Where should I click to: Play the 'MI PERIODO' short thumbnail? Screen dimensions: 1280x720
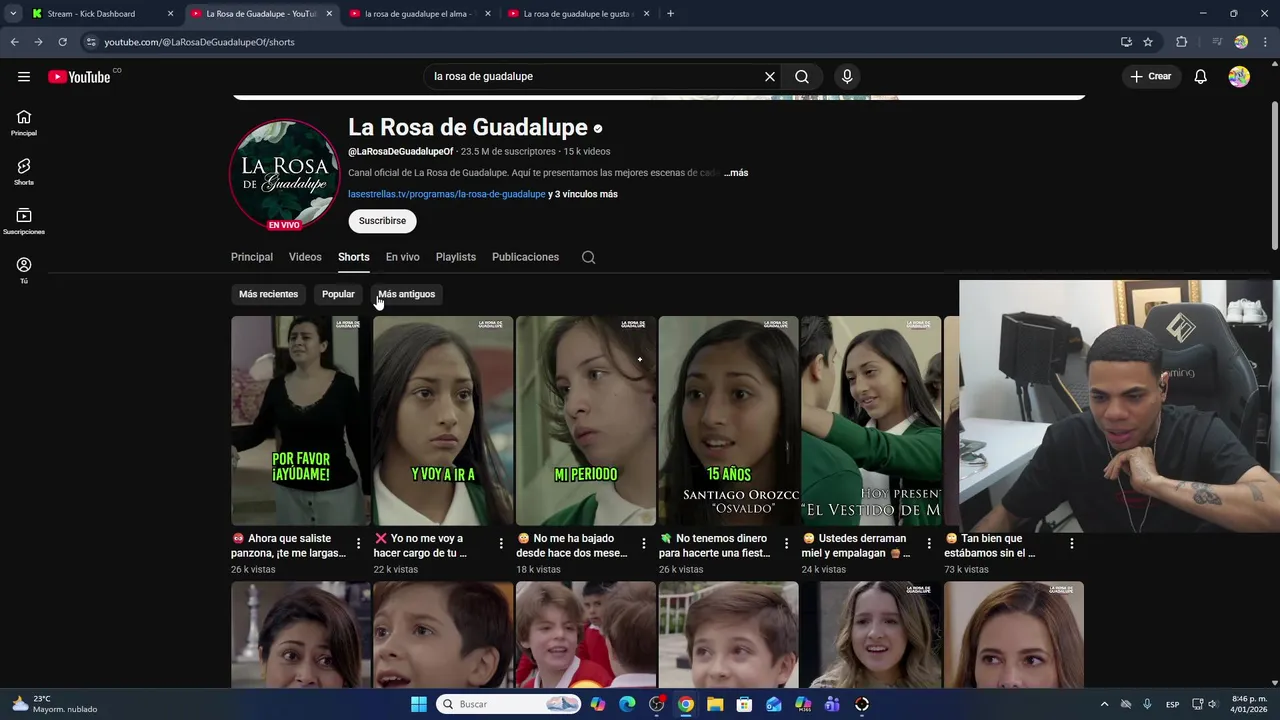coord(586,421)
